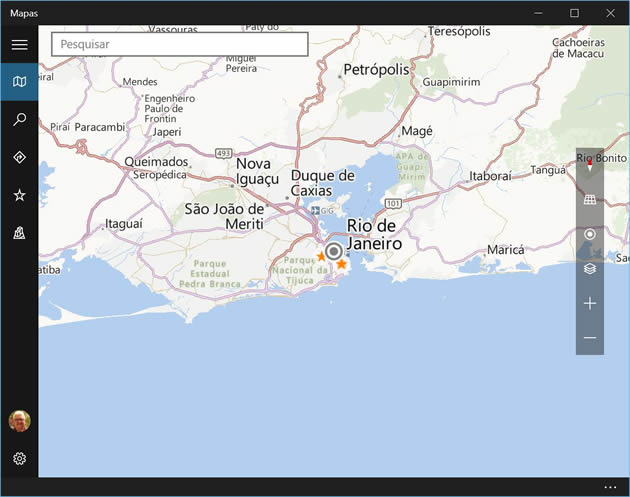Click the Paracambi town label

pos(100,127)
